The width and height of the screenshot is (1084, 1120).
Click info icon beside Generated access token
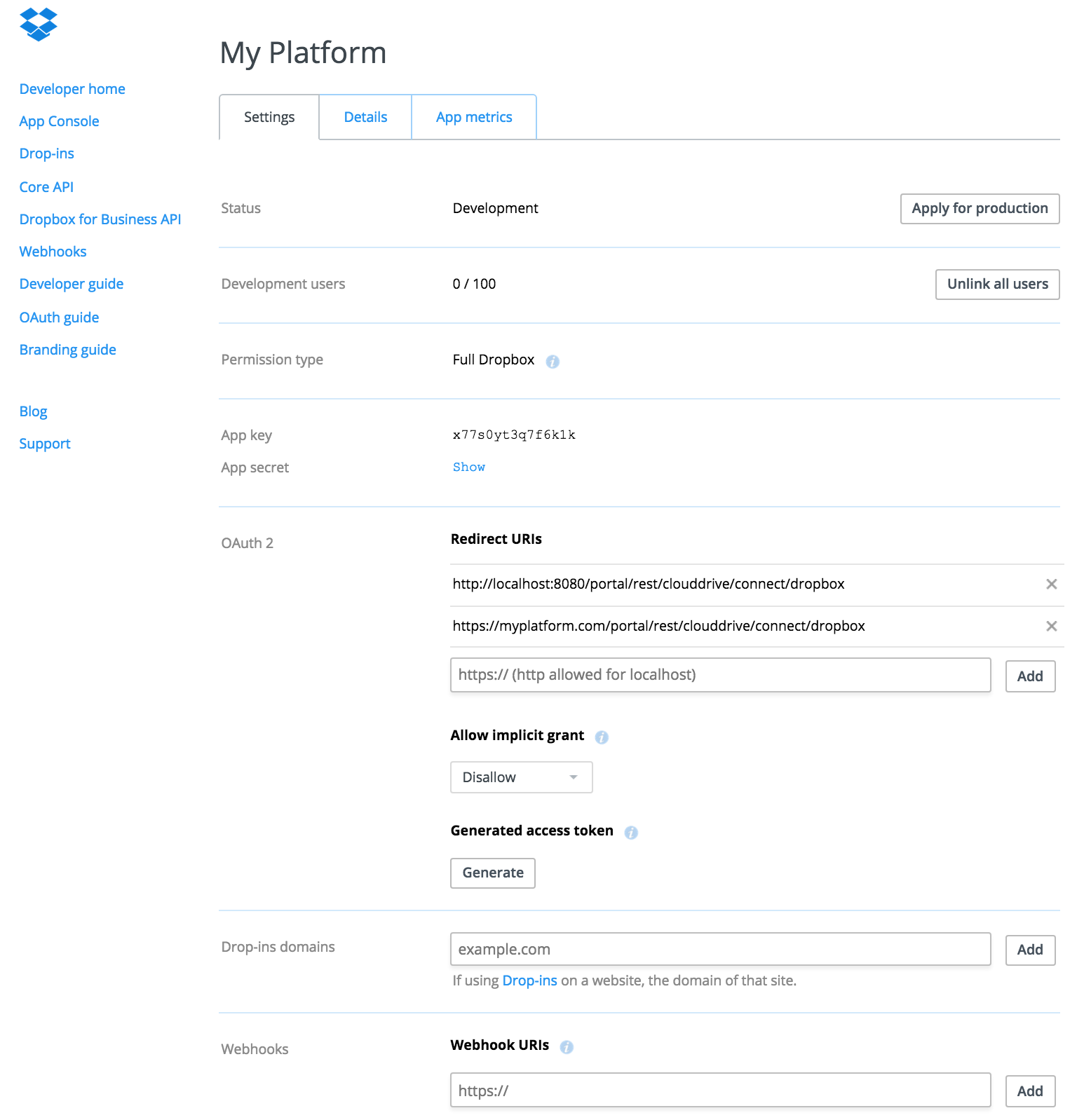pyautogui.click(x=631, y=833)
